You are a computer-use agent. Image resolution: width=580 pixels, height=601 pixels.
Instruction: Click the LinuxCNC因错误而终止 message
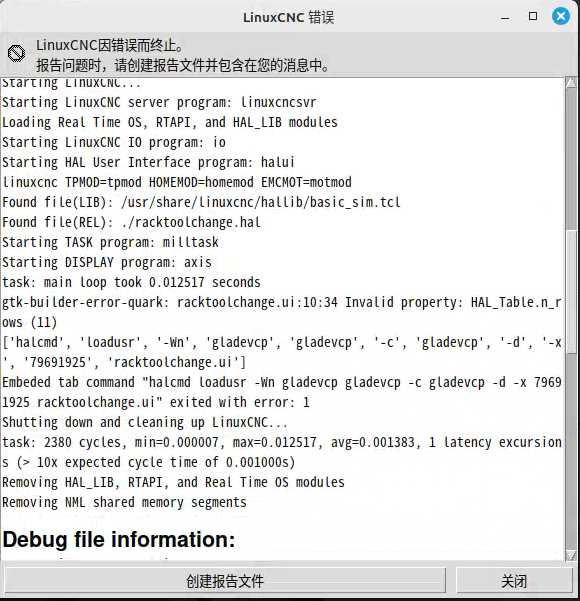(x=110, y=46)
